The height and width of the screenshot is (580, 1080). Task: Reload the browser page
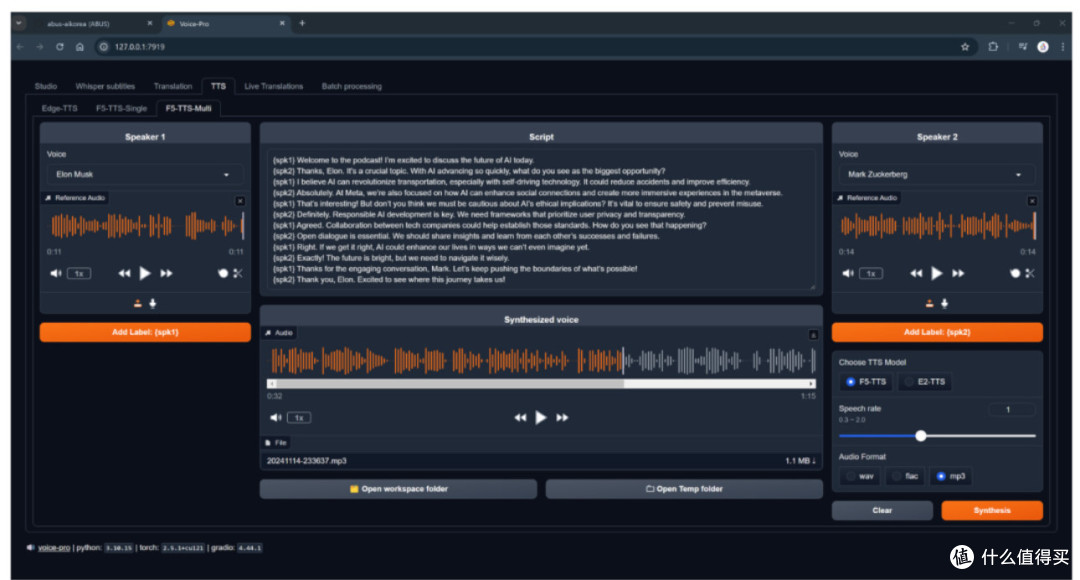pos(60,47)
